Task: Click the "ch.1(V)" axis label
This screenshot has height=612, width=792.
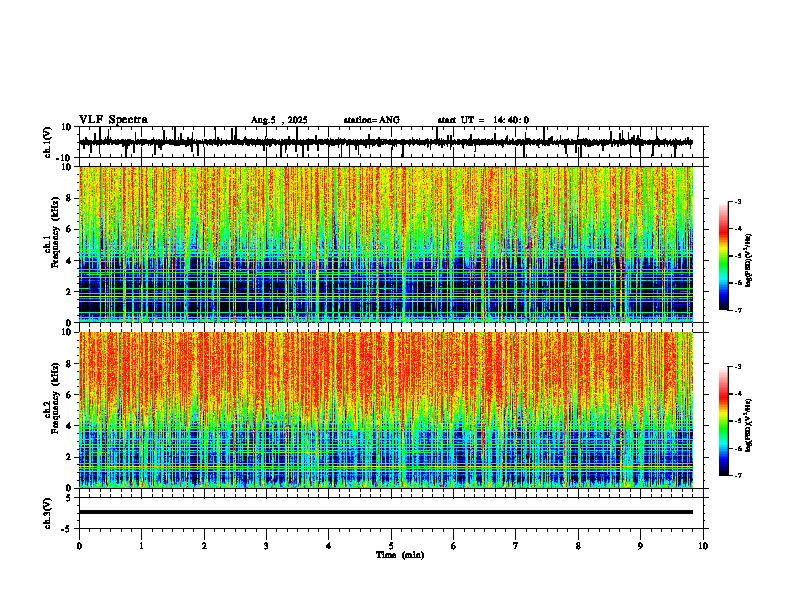Action: [47, 142]
